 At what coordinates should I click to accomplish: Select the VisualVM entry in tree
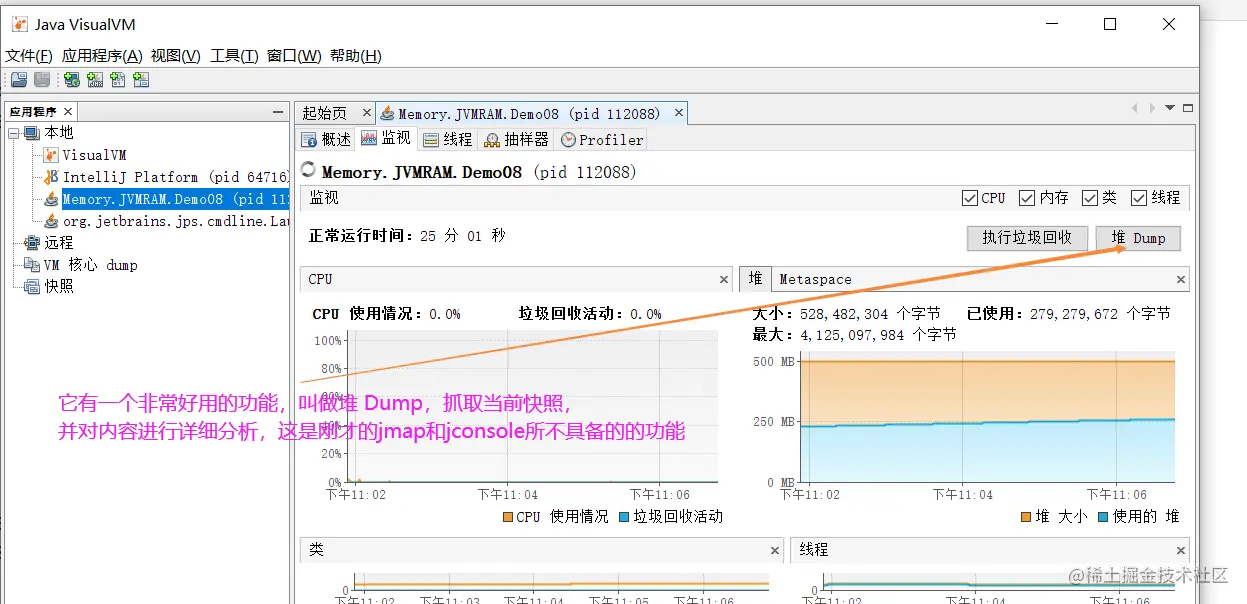[x=94, y=155]
